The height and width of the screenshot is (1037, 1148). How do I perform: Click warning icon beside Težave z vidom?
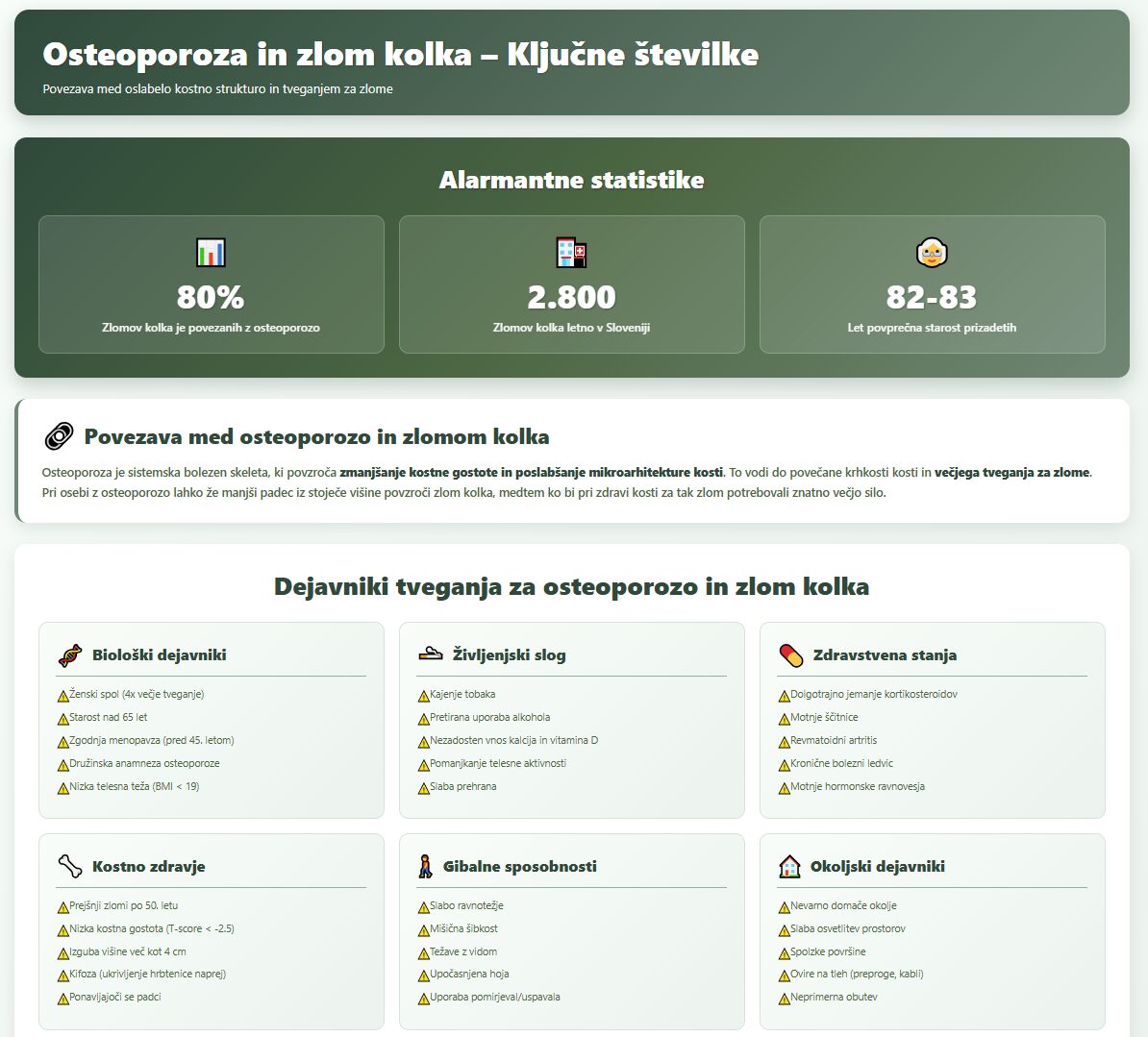point(423,952)
